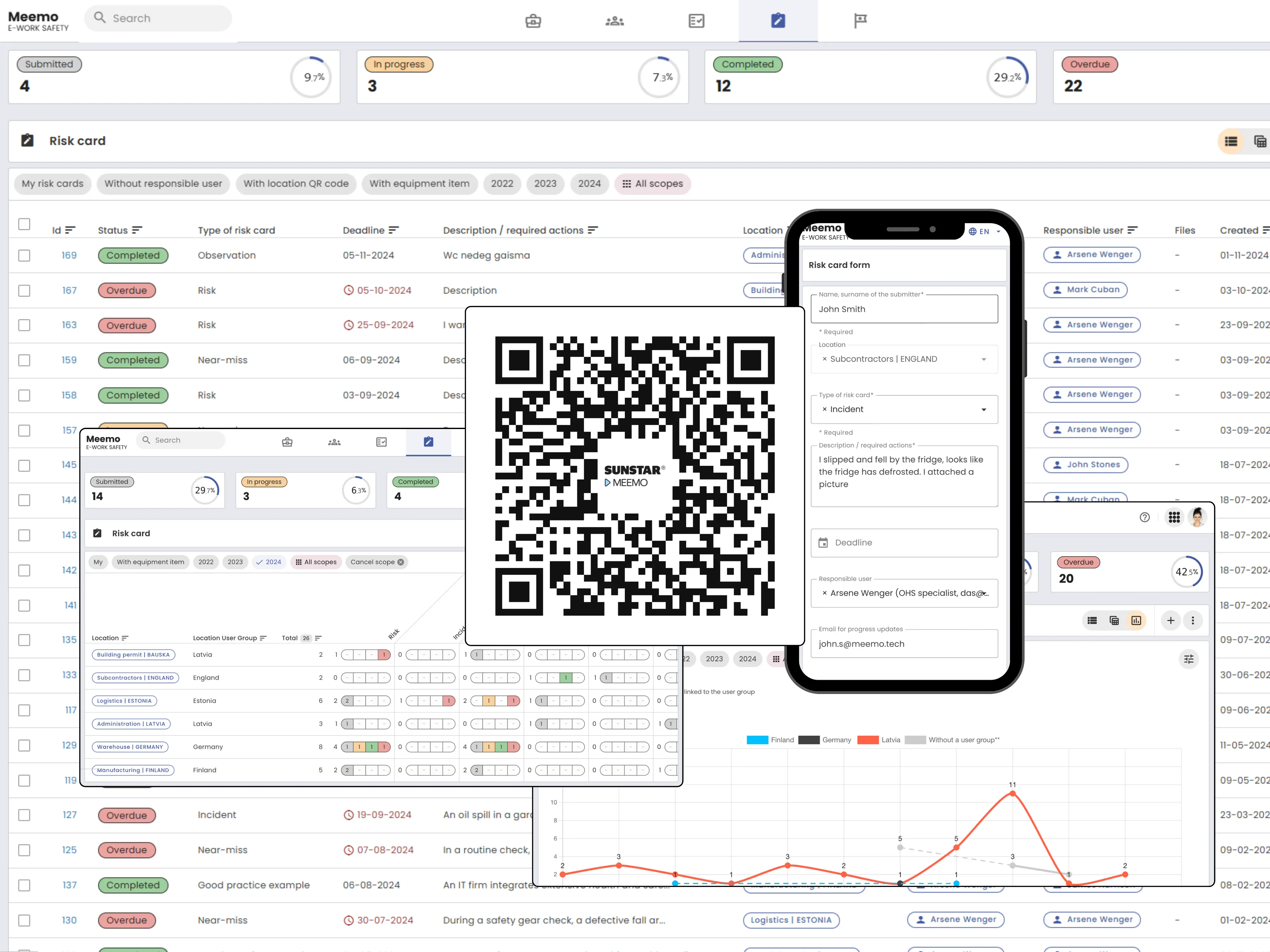Click the Latvia legend color swatch
Viewport: 1270px width, 952px height.
(x=867, y=740)
